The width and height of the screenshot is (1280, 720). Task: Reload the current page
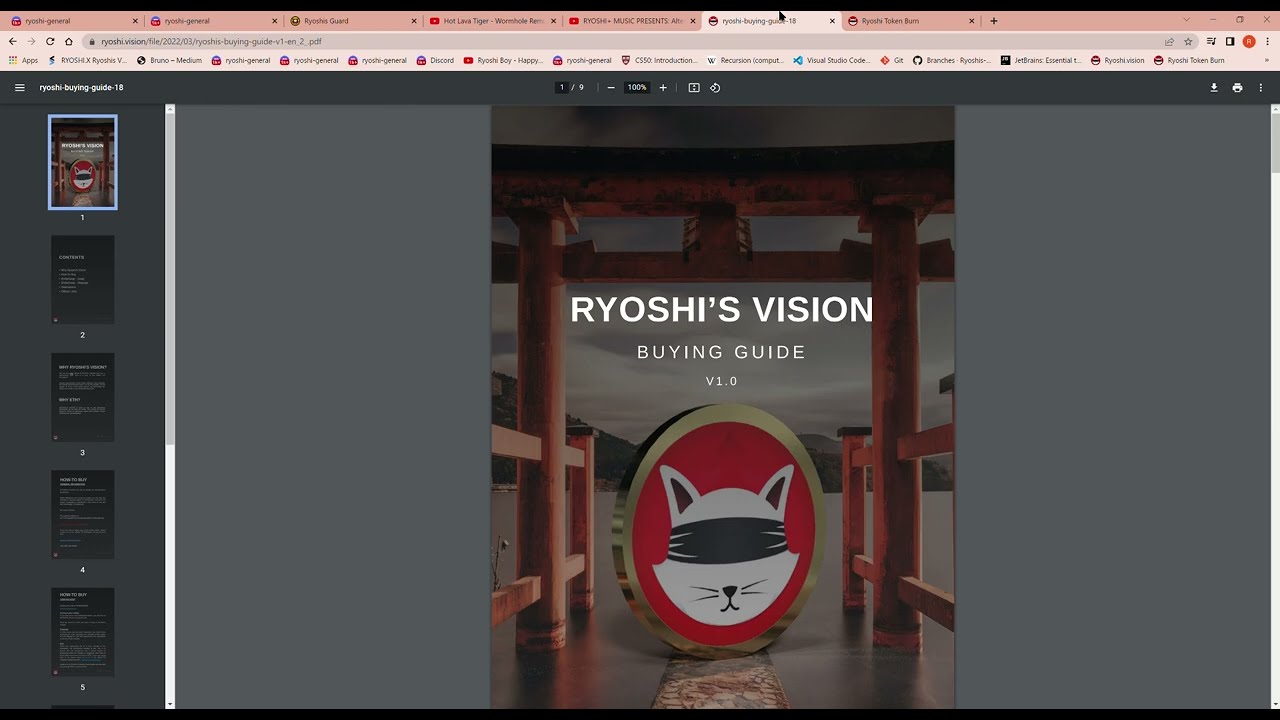pyautogui.click(x=50, y=41)
